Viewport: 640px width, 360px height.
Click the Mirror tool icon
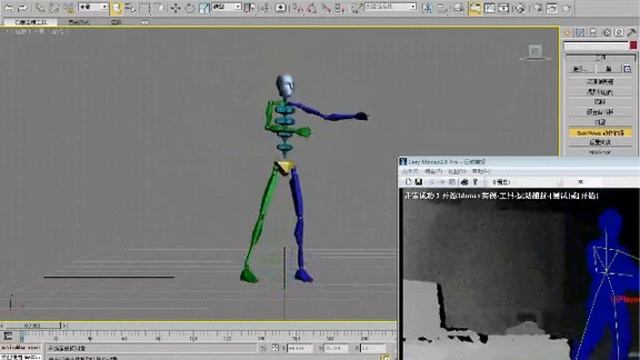(427, 8)
